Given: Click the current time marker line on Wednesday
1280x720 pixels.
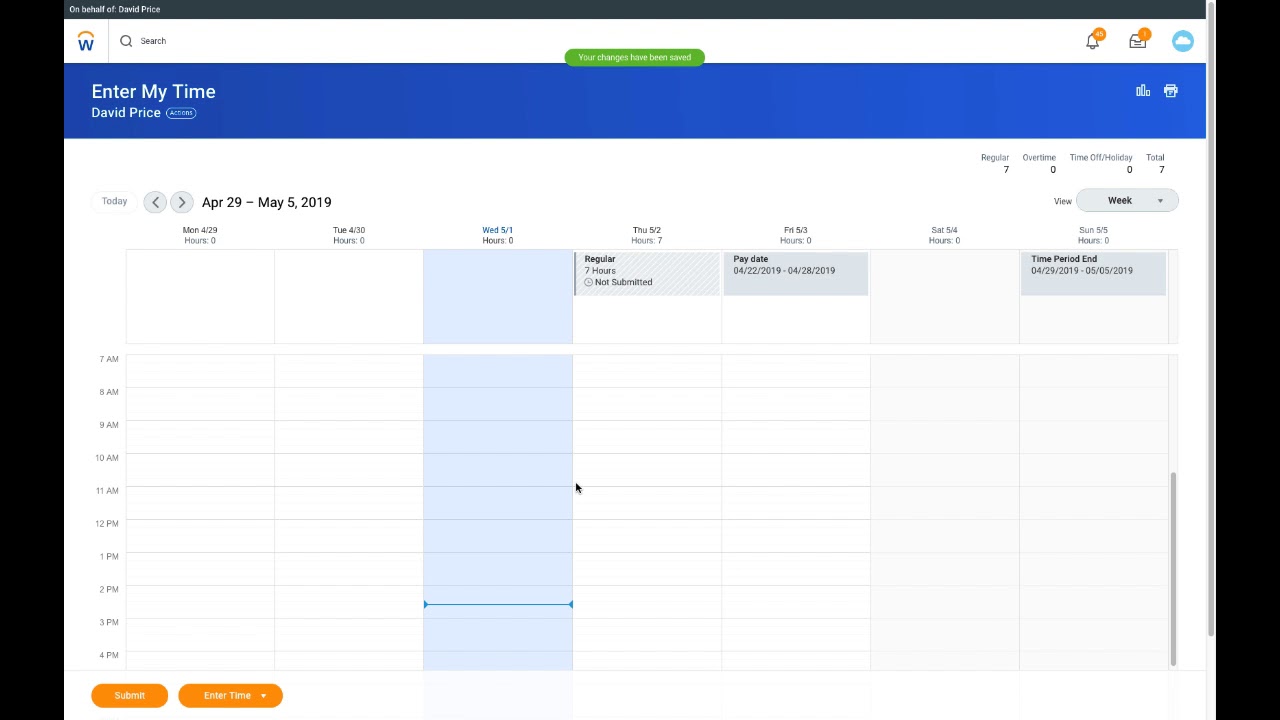Looking at the screenshot, I should click(498, 604).
